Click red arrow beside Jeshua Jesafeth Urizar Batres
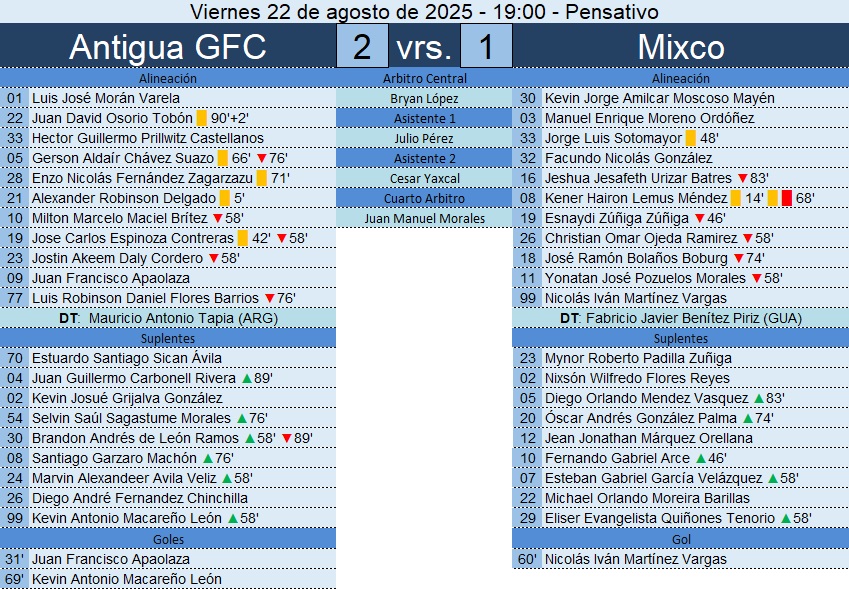 pos(741,178)
